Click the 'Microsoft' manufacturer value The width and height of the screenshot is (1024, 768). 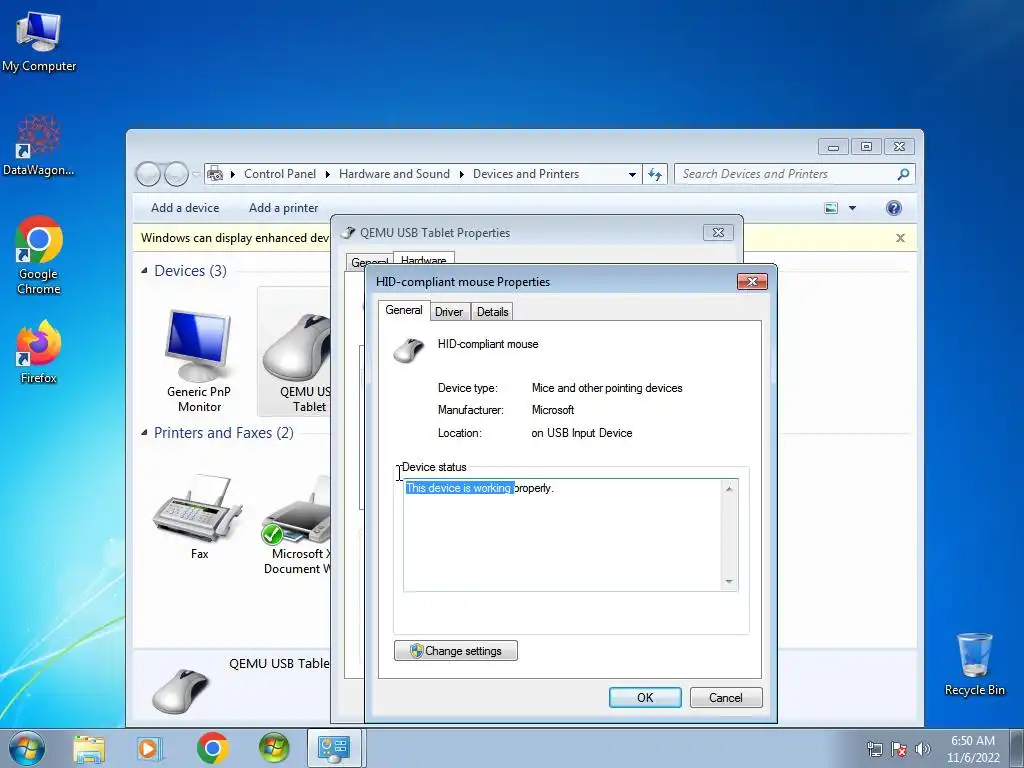pyautogui.click(x=552, y=410)
